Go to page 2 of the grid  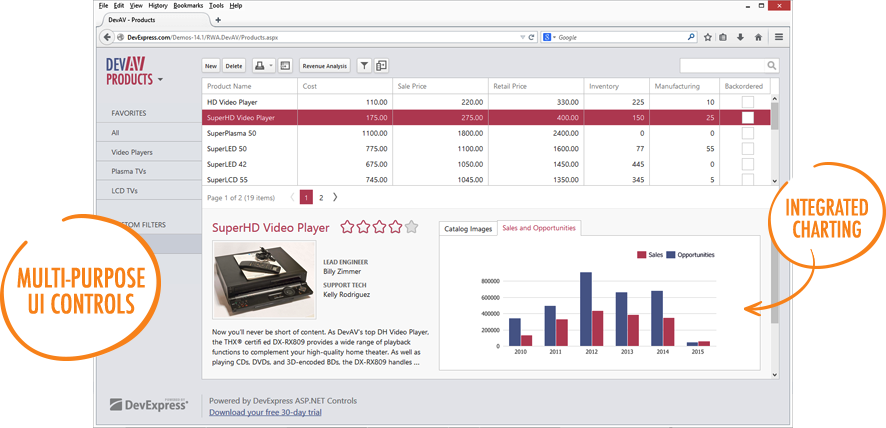pyautogui.click(x=320, y=198)
